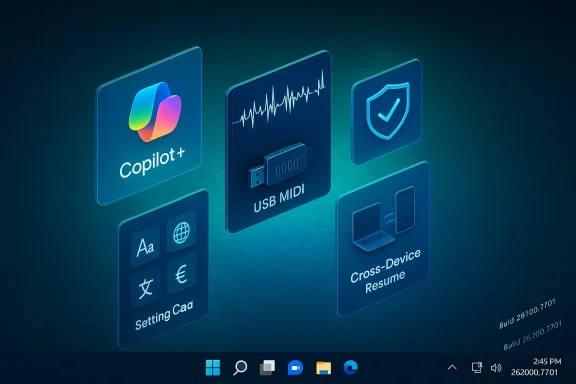The image size is (576, 384).
Task: Click the Aa font icon
Action: pyautogui.click(x=145, y=246)
